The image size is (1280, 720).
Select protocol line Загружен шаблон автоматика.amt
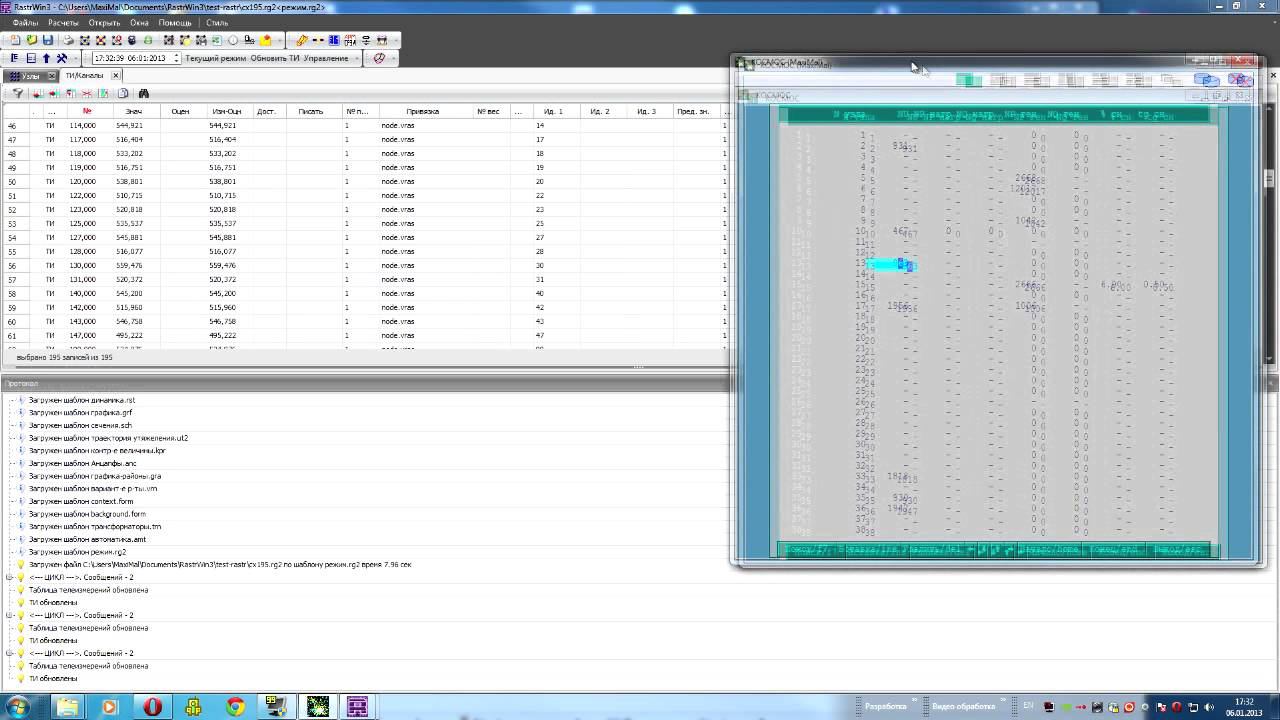[x=87, y=539]
